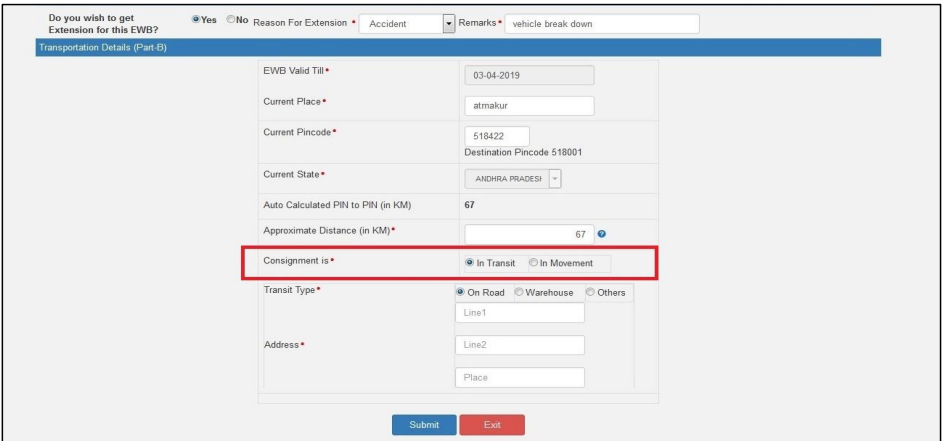Click the Current Pincode field
This screenshot has height=441, width=942.
(x=497, y=137)
